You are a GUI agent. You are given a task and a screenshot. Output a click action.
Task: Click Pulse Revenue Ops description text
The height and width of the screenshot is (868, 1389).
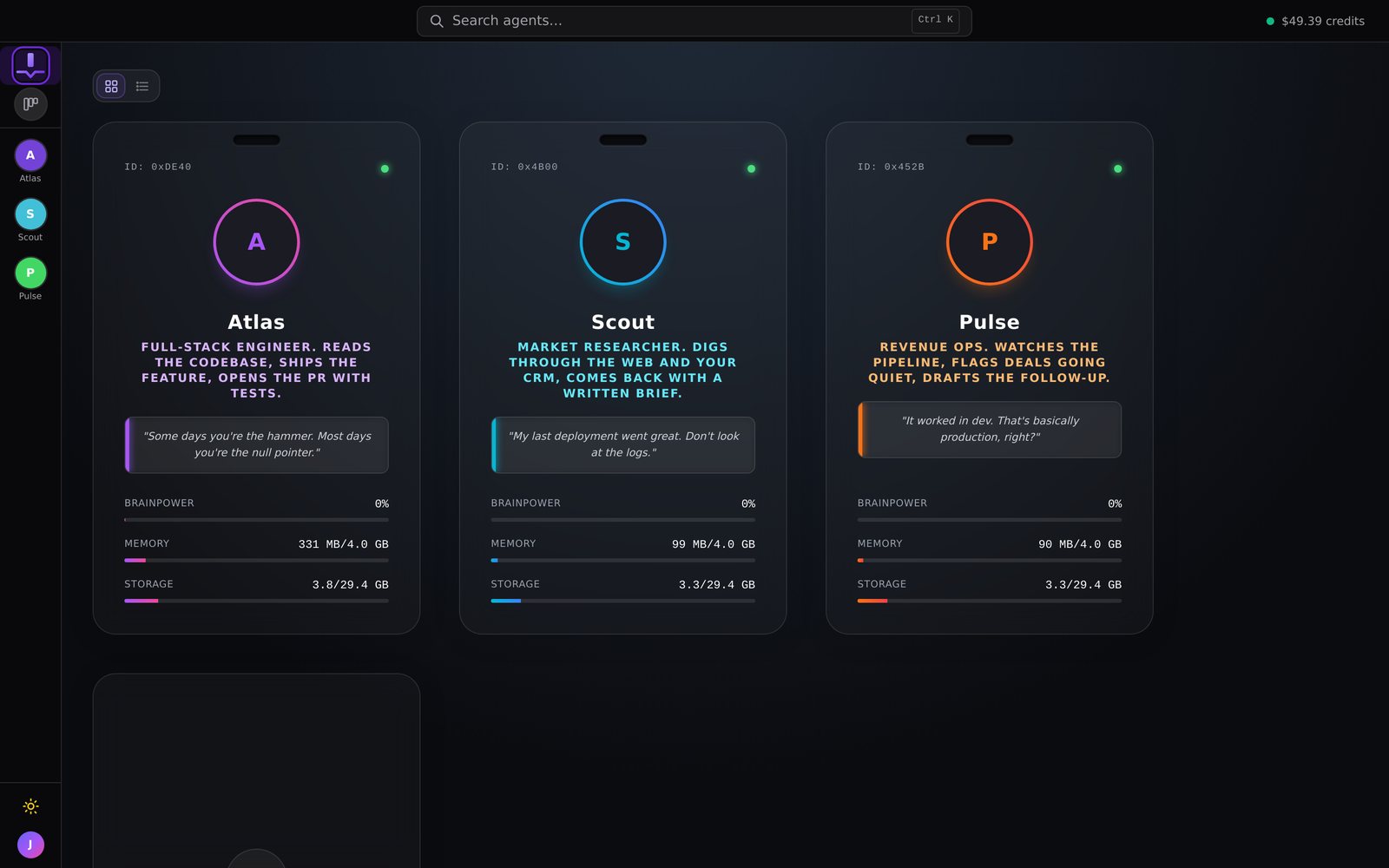click(989, 362)
